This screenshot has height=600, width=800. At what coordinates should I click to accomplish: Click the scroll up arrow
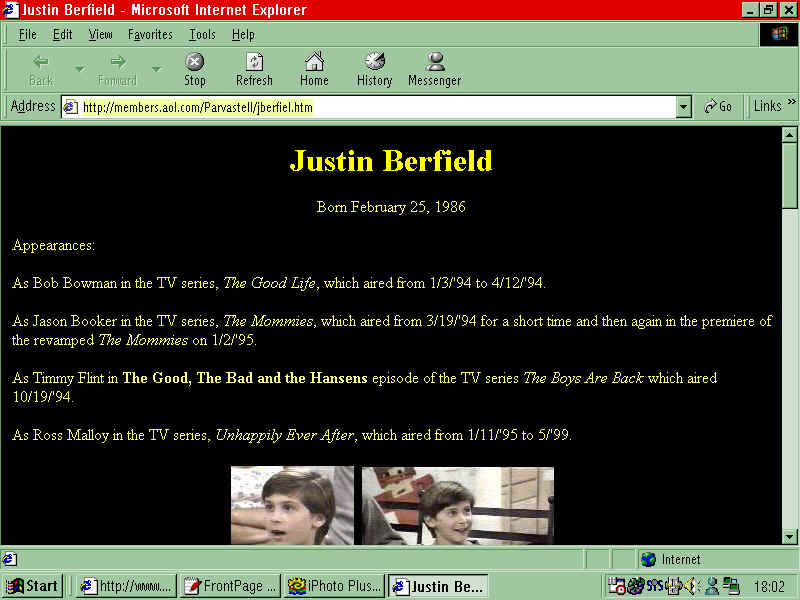[x=789, y=135]
